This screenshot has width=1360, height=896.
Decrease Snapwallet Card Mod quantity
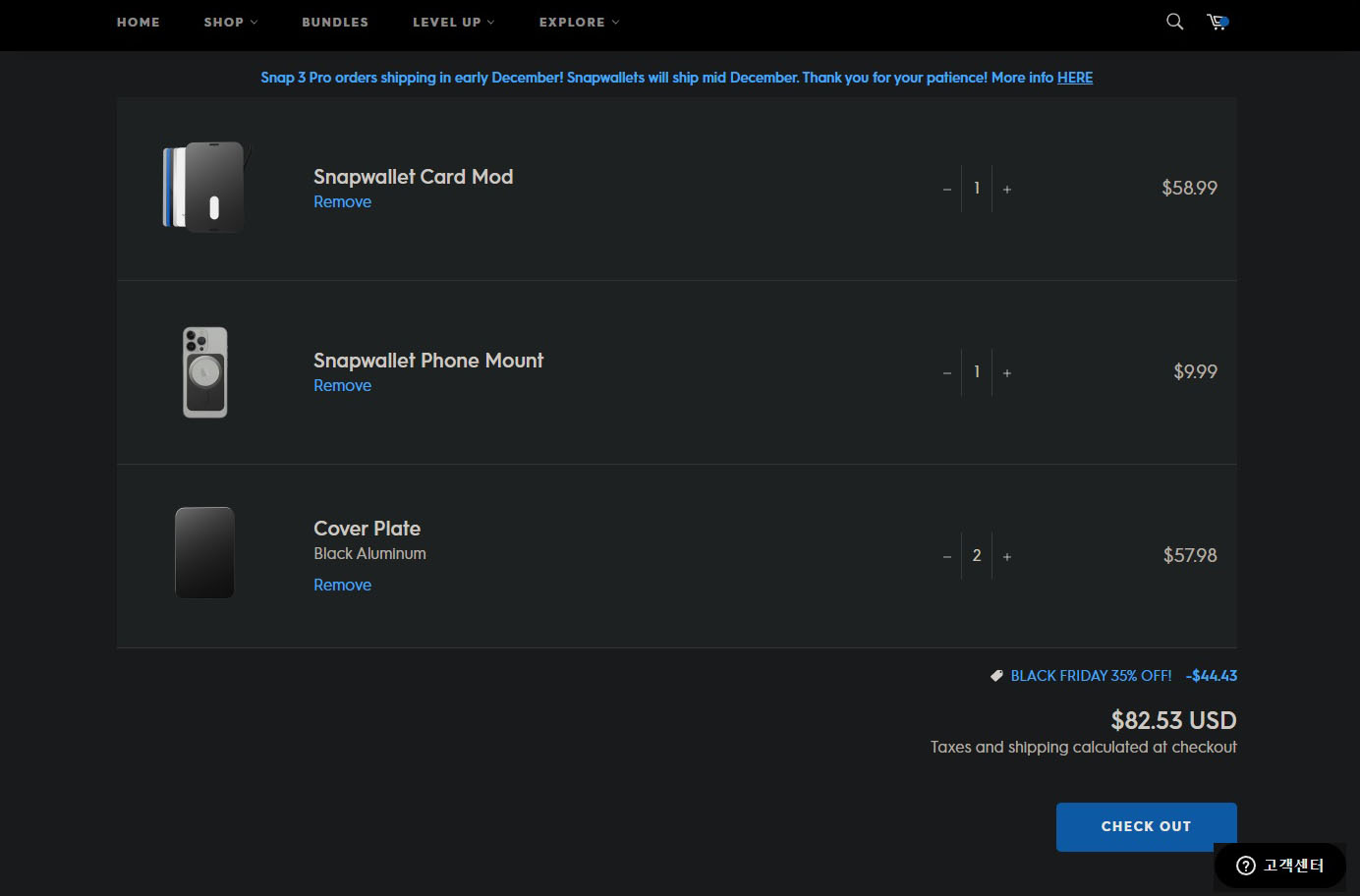pos(947,189)
